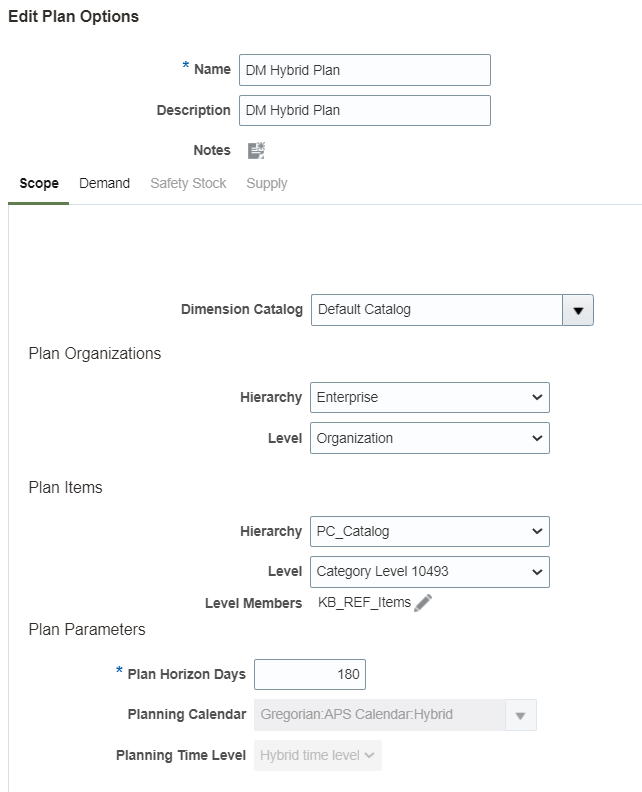Select the Safety Stock tab
Image resolution: width=642 pixels, height=792 pixels.
point(188,183)
